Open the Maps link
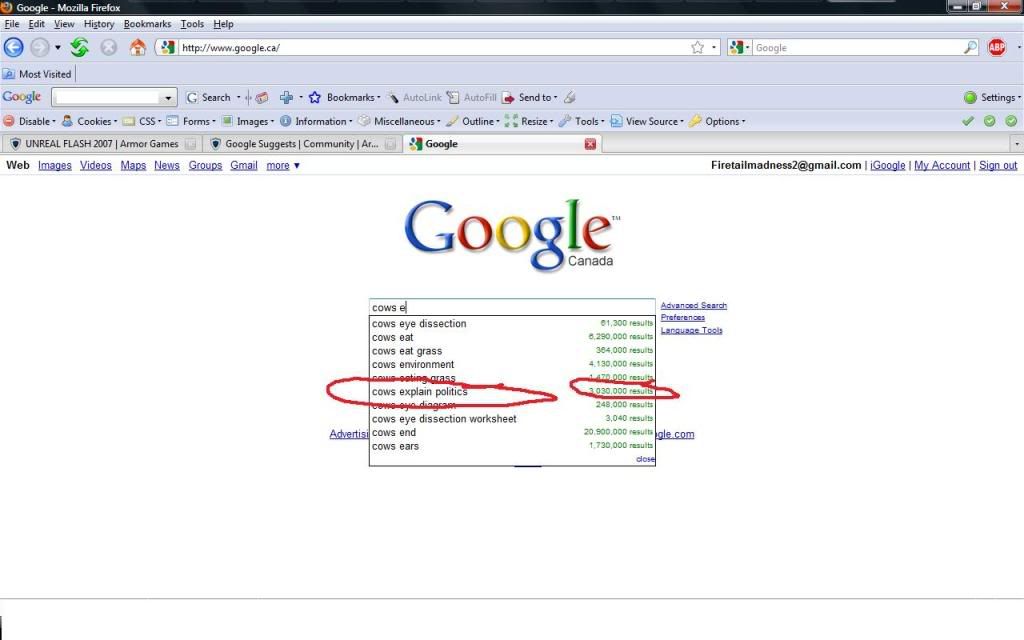 tap(133, 165)
